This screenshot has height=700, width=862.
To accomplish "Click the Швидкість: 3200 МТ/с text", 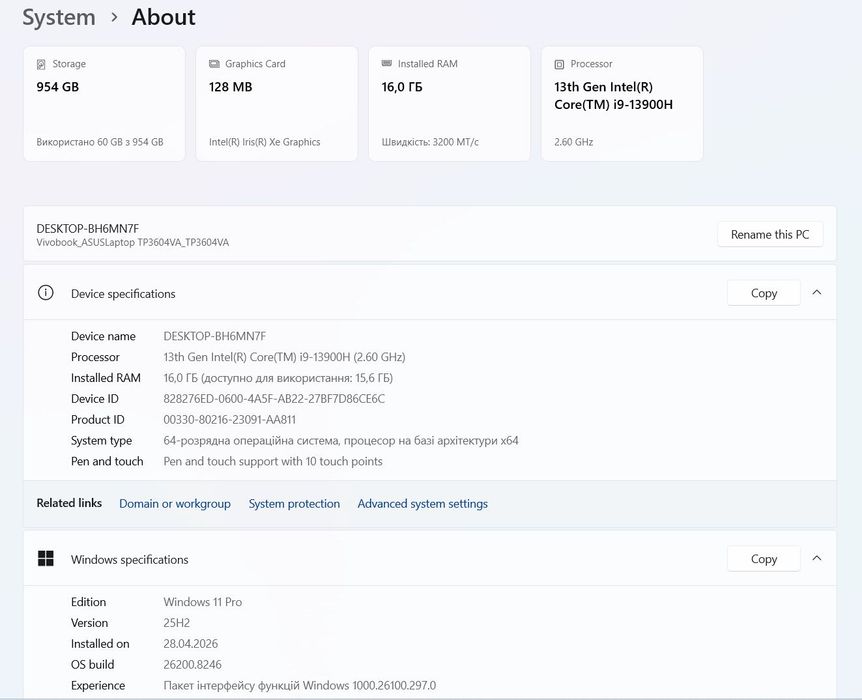I will point(430,142).
